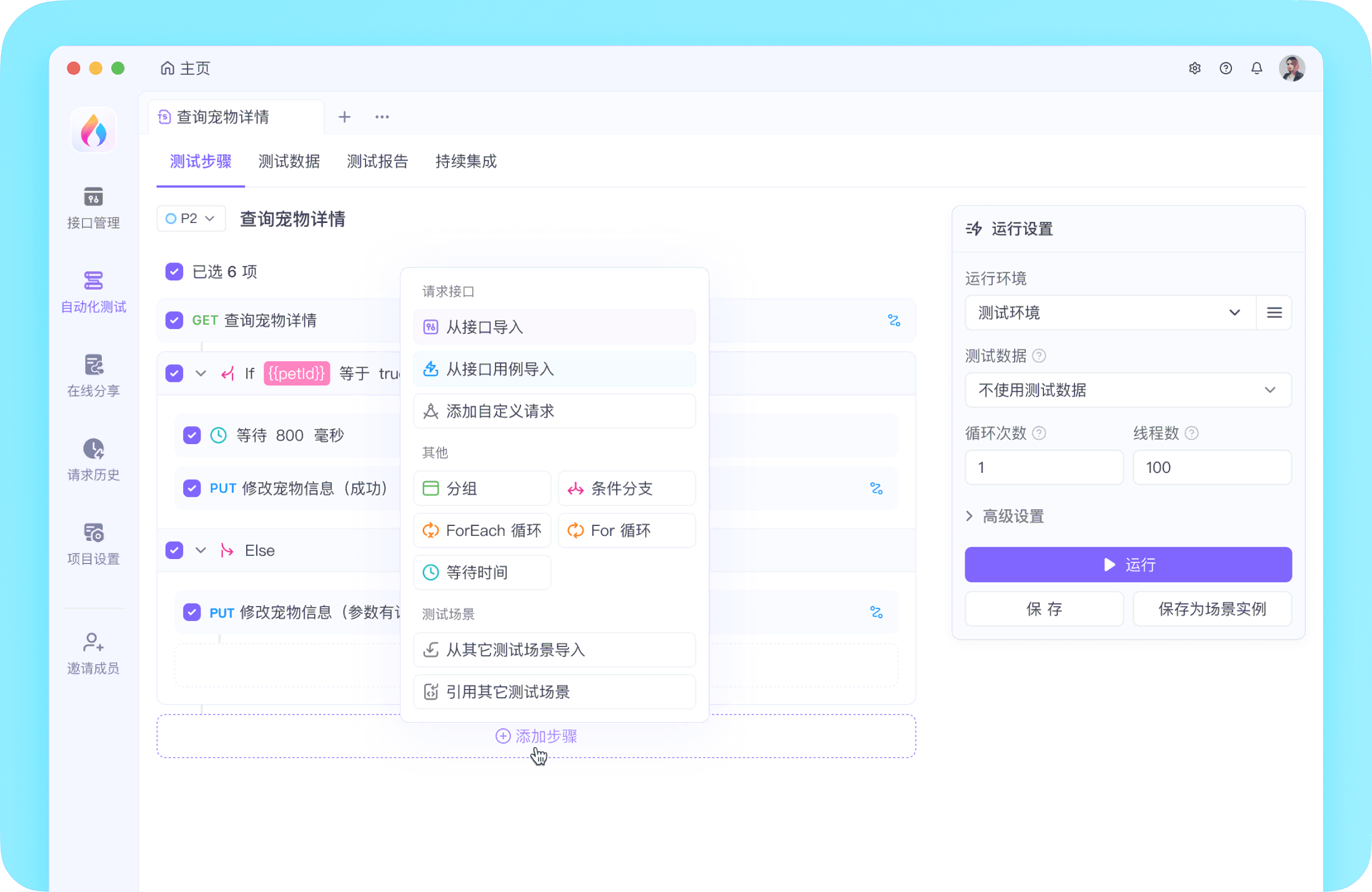Click the 运行 button
1372x892 pixels.
tap(1128, 565)
